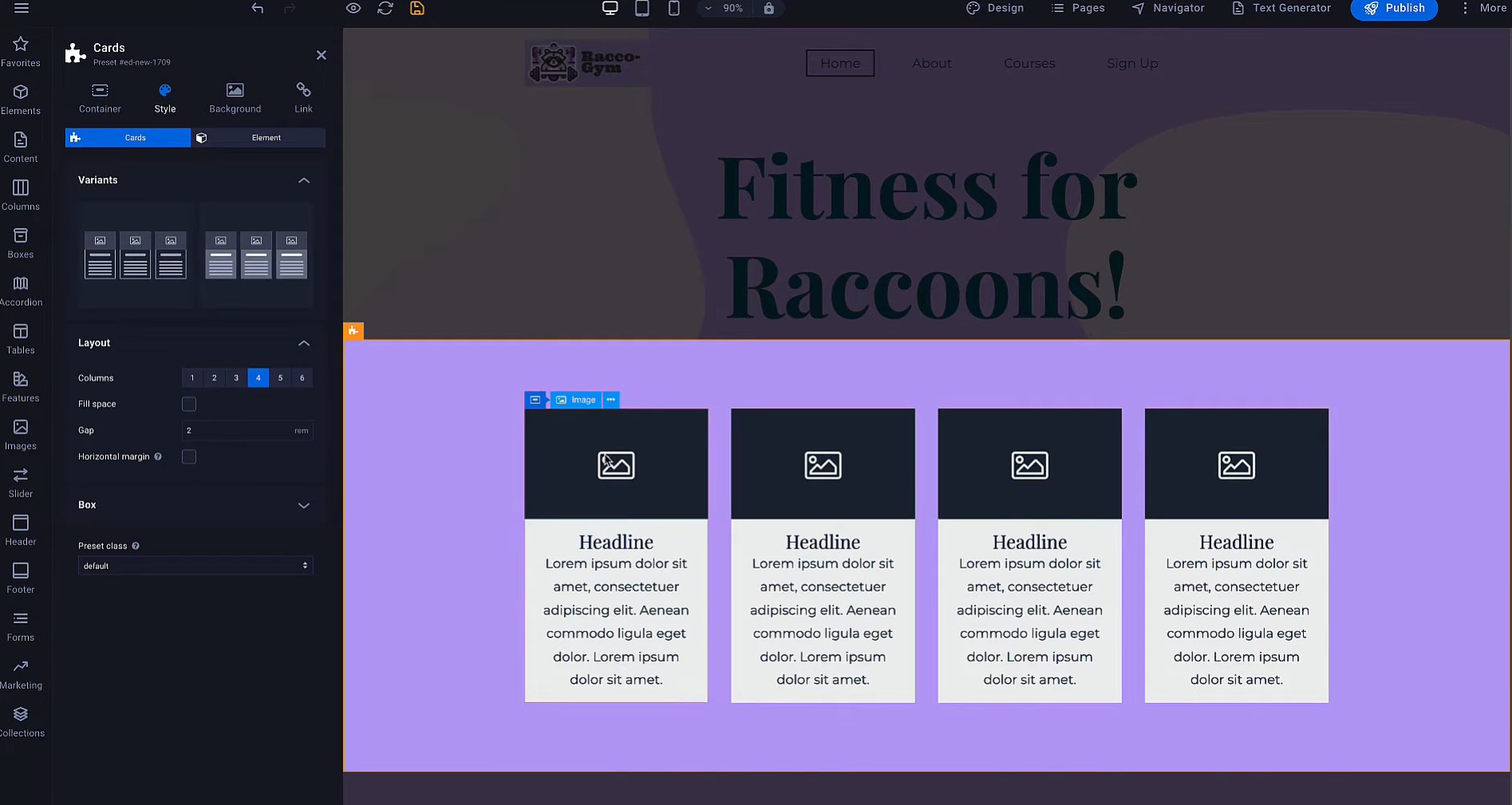Open Collections in the sidebar

pyautogui.click(x=21, y=722)
